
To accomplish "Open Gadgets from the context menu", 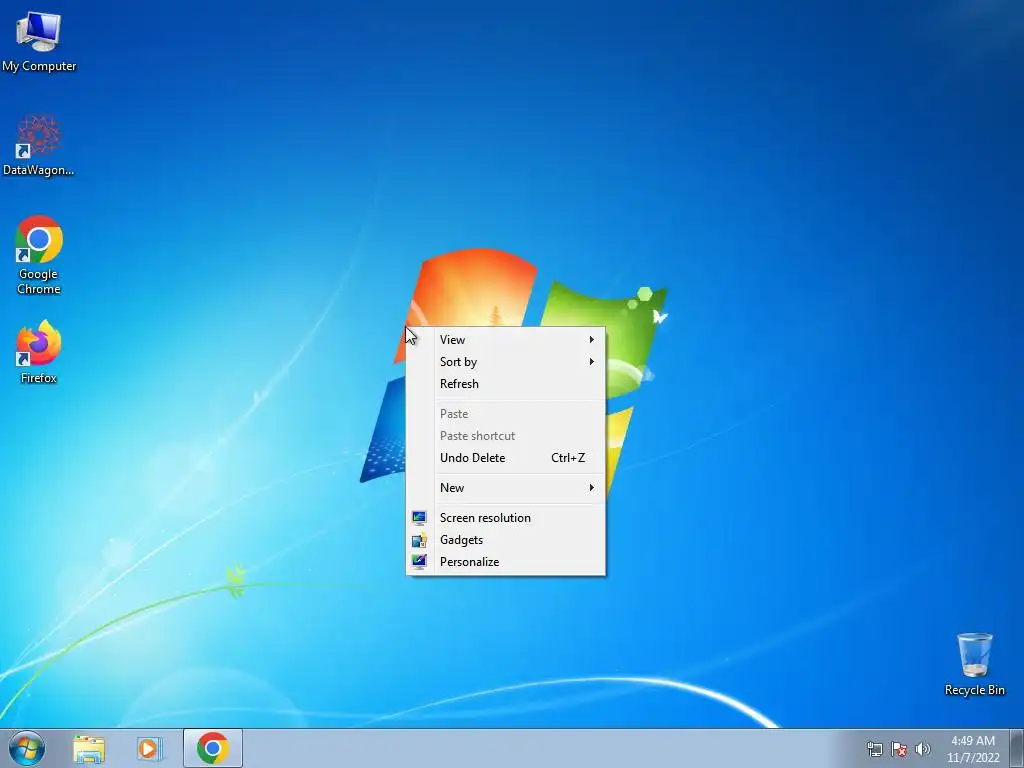I will point(506,540).
